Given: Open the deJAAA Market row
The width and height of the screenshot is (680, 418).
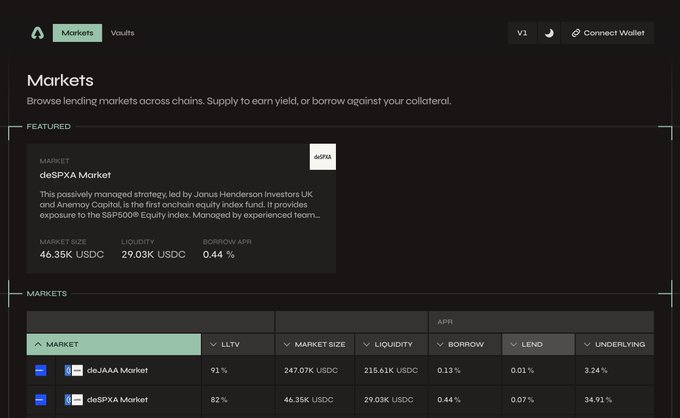Looking at the screenshot, I should click(340, 370).
